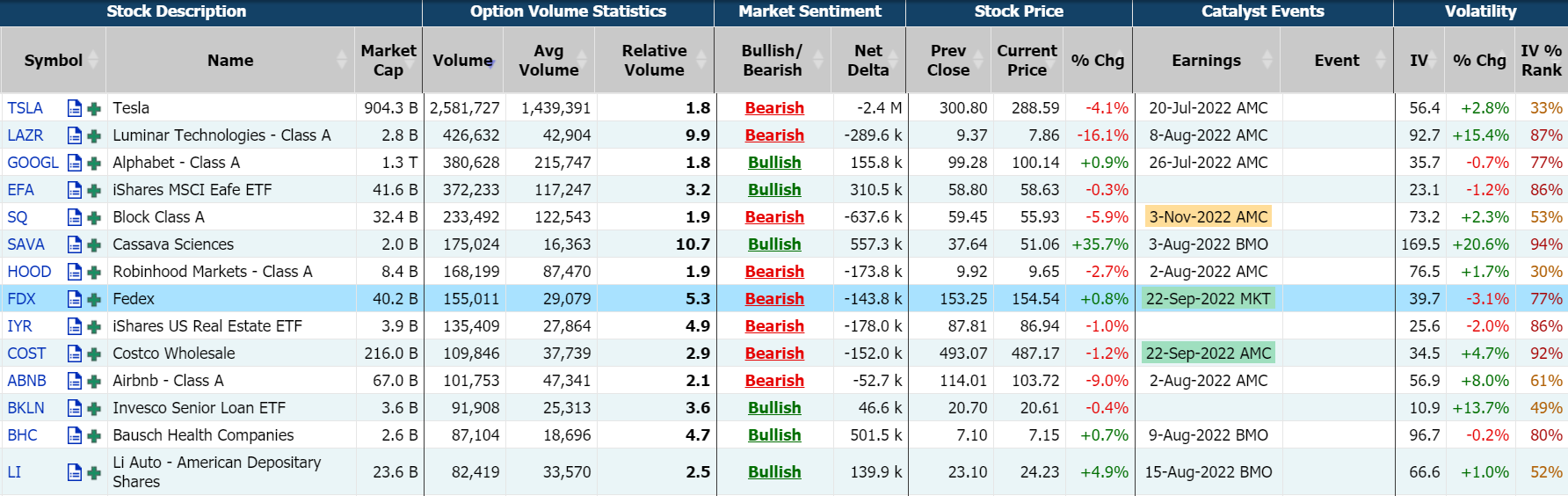Open the document icon for ABNB
The height and width of the screenshot is (496, 1568).
(75, 381)
